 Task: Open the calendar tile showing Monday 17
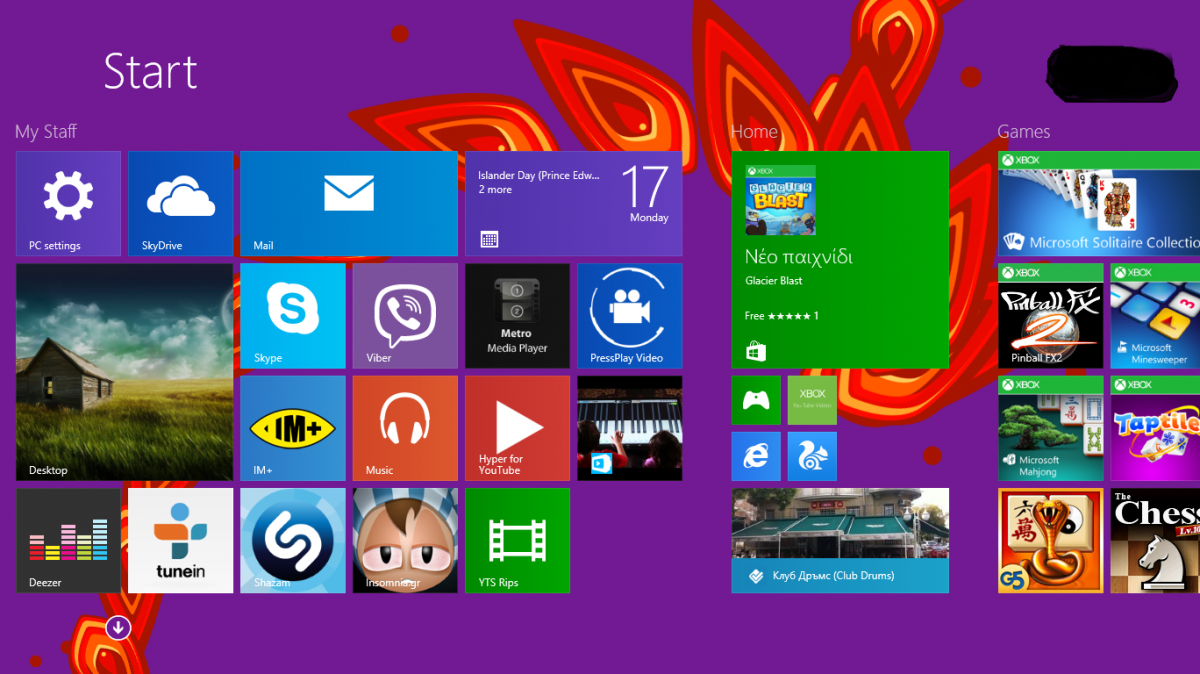pos(574,204)
